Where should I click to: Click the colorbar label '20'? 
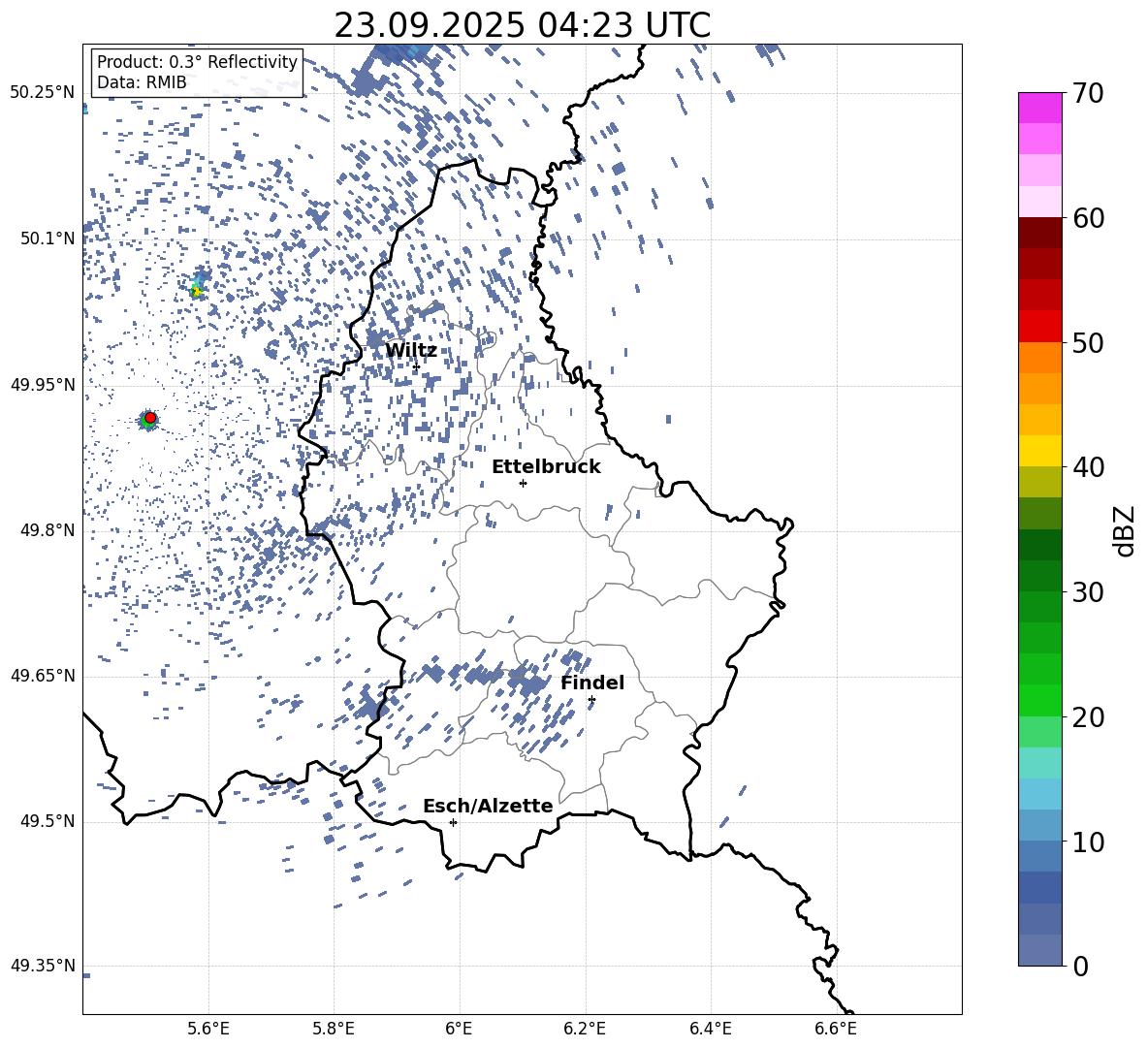(1088, 716)
